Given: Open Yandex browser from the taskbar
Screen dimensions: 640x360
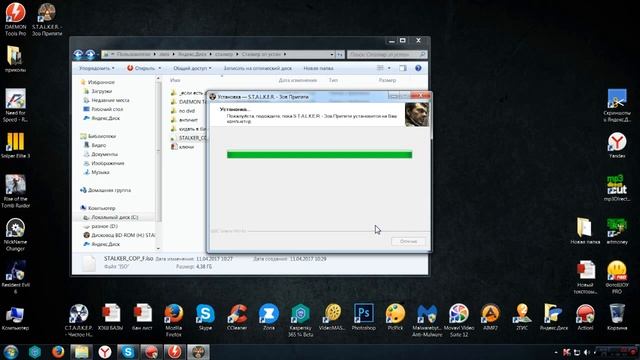Looking at the screenshot, I should point(105,352).
